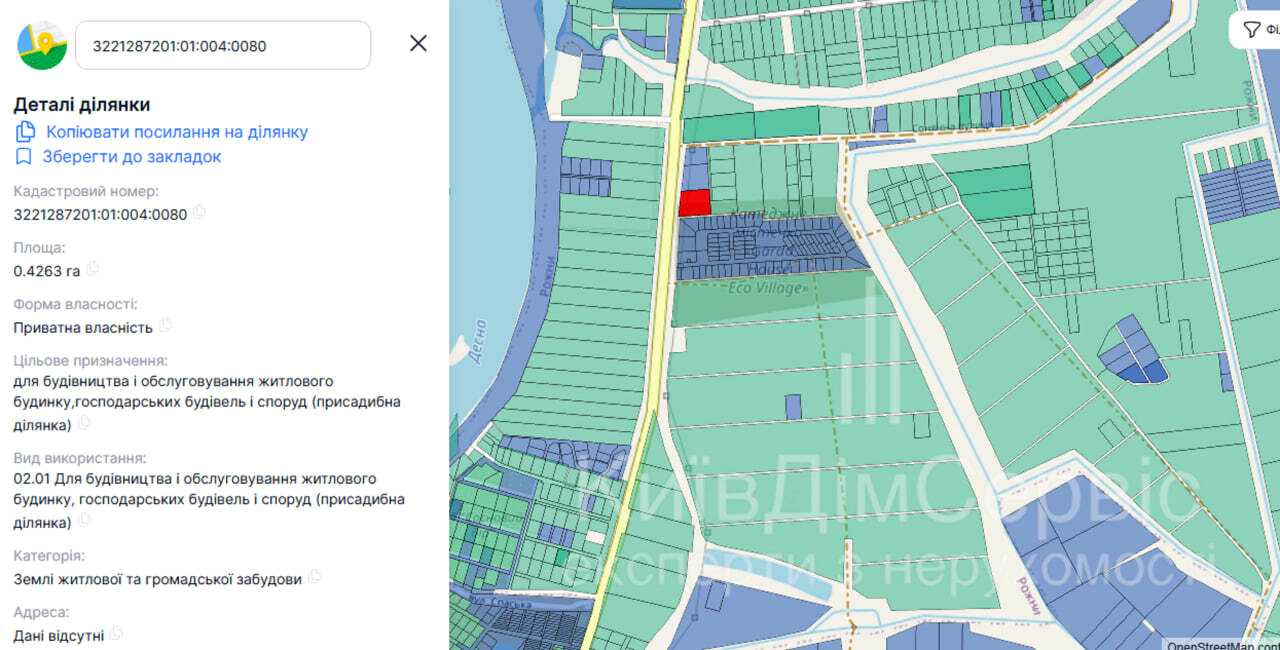Copy the 'Приватна власність' ownership value
The height and width of the screenshot is (650, 1280).
click(x=165, y=325)
